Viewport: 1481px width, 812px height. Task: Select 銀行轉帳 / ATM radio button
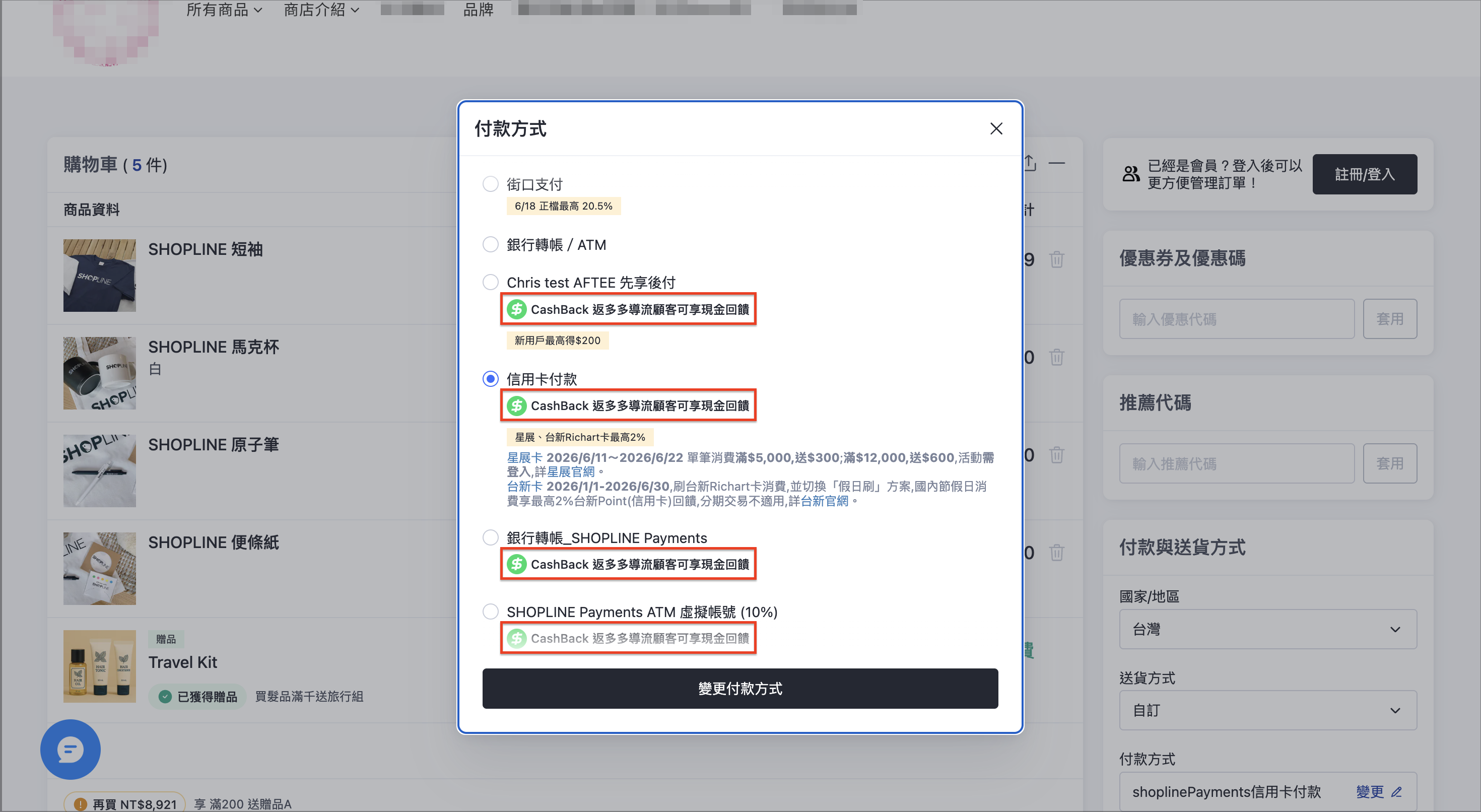[x=490, y=244]
